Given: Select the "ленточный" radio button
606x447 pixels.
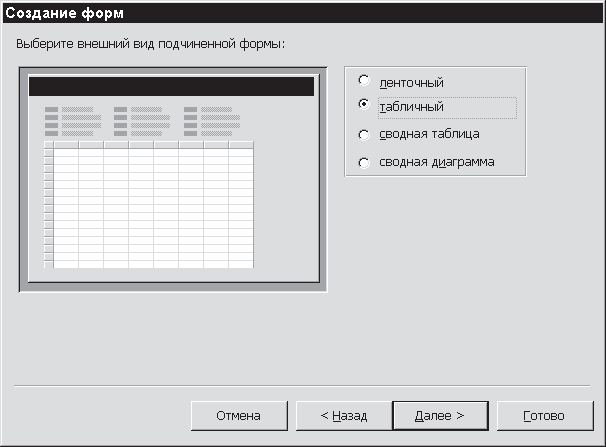Looking at the screenshot, I should click(x=364, y=81).
